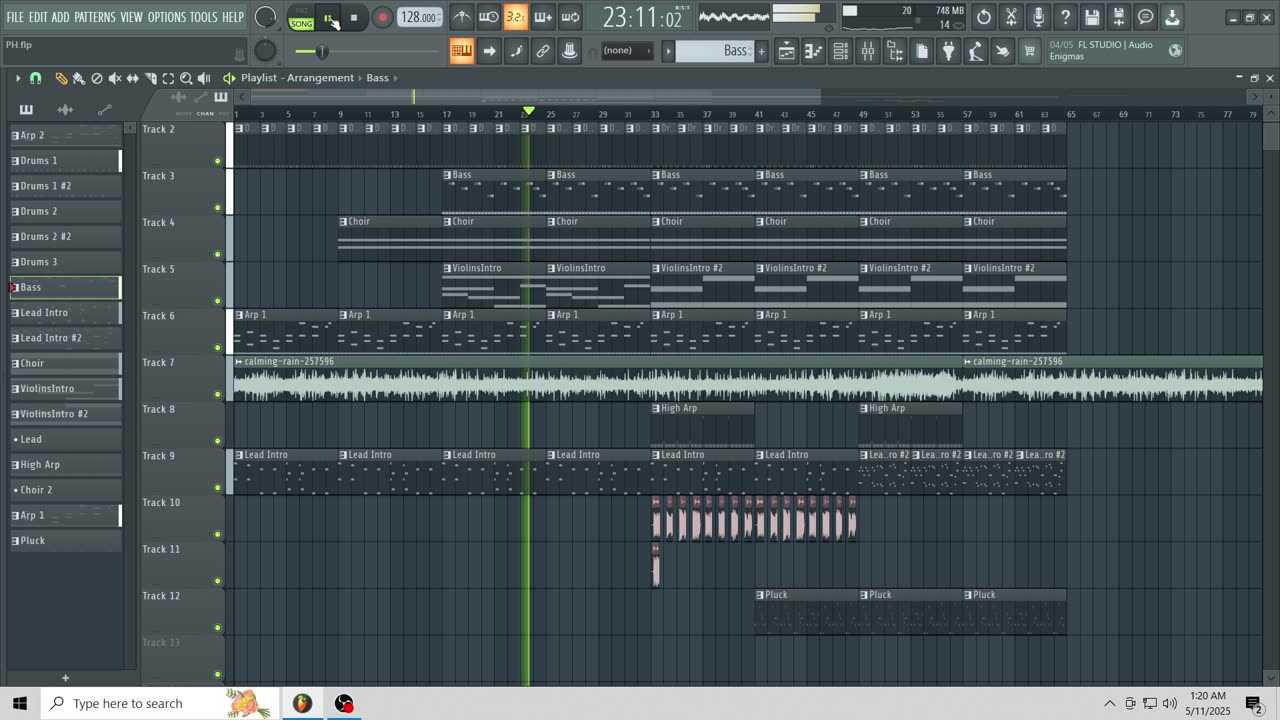Open the content library shopping cart
Screen dimensions: 1280x720
(x=1029, y=51)
